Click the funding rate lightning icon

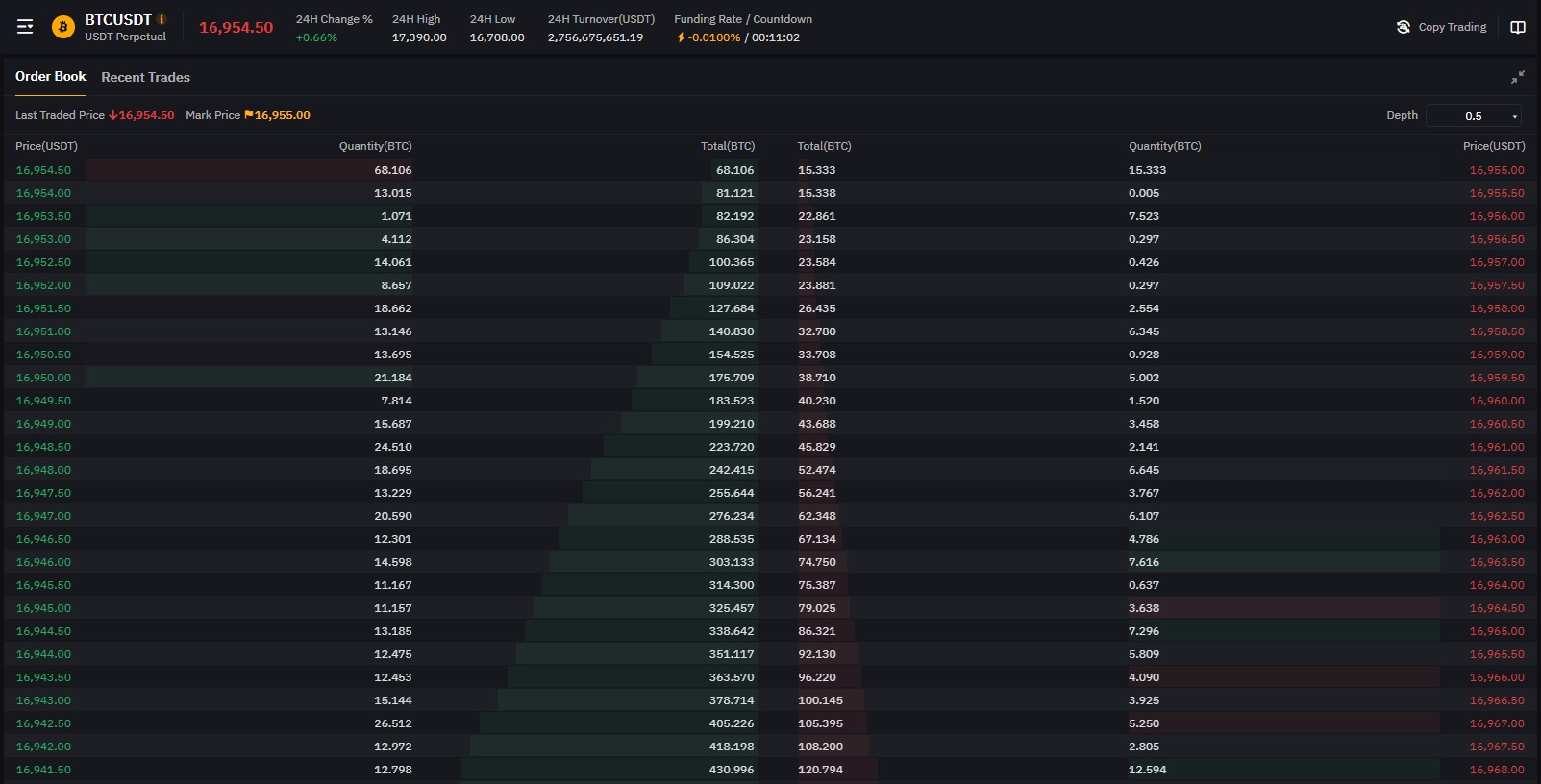click(x=681, y=37)
